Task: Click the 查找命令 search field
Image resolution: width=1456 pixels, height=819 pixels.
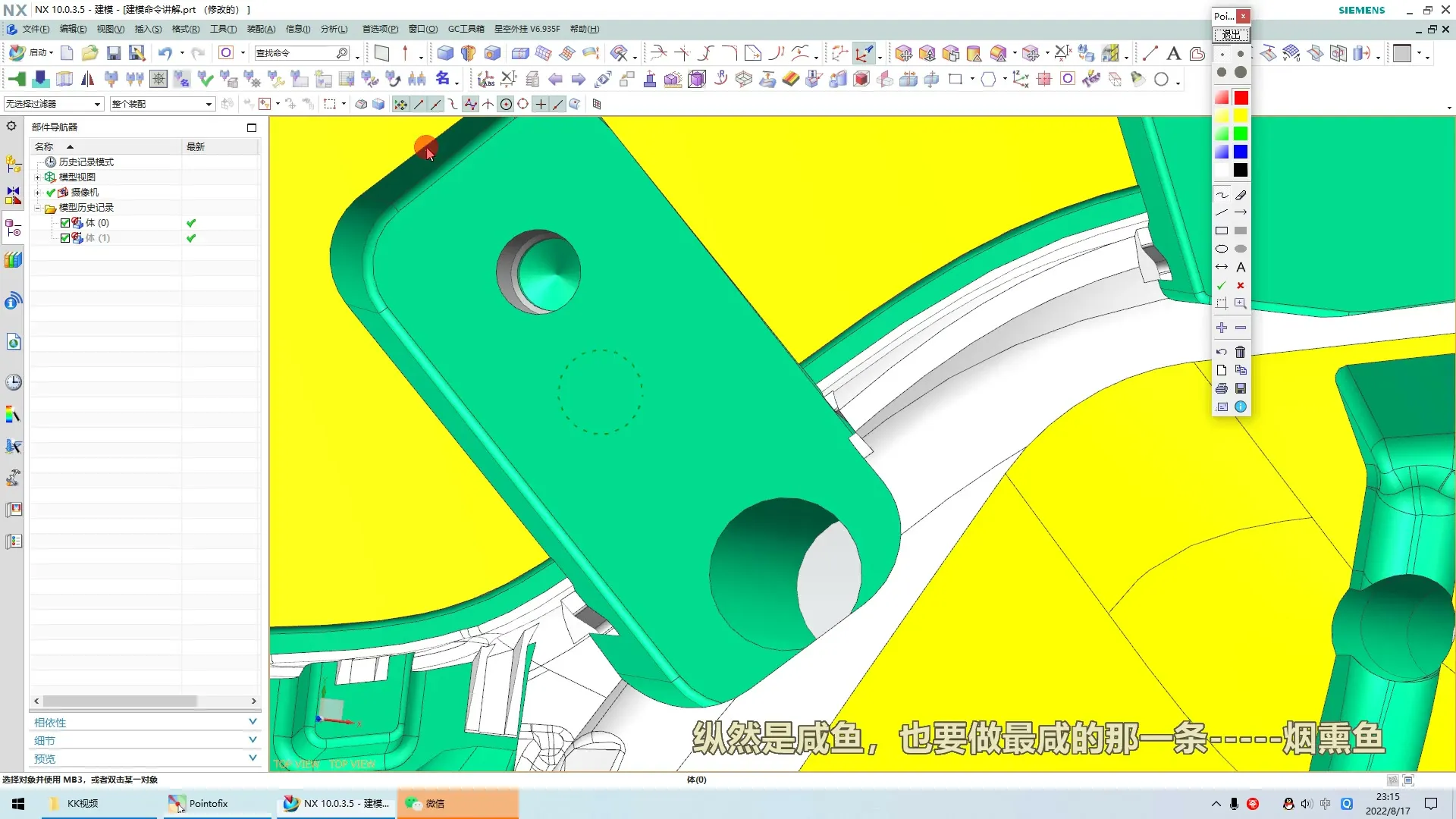Action: pos(296,53)
